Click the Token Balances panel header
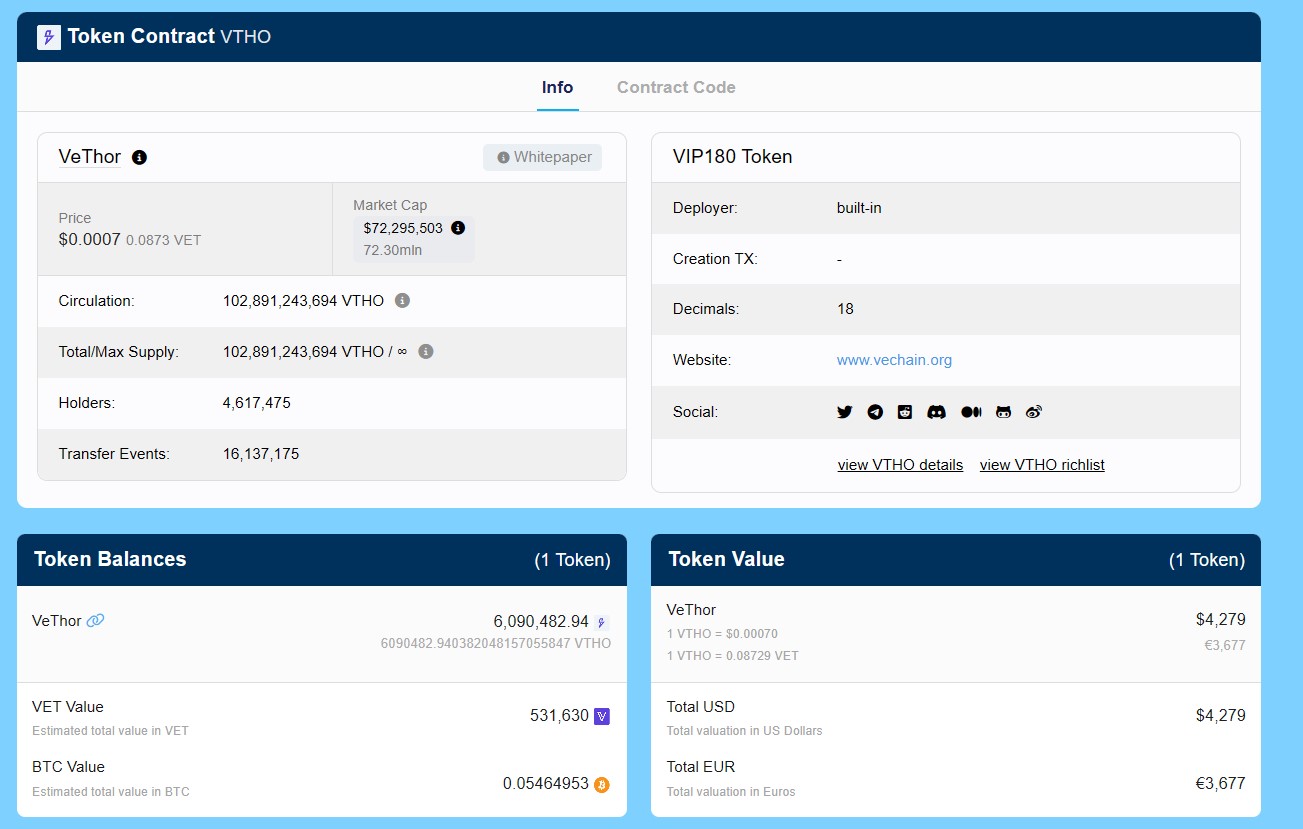This screenshot has width=1303, height=829. pos(322,559)
